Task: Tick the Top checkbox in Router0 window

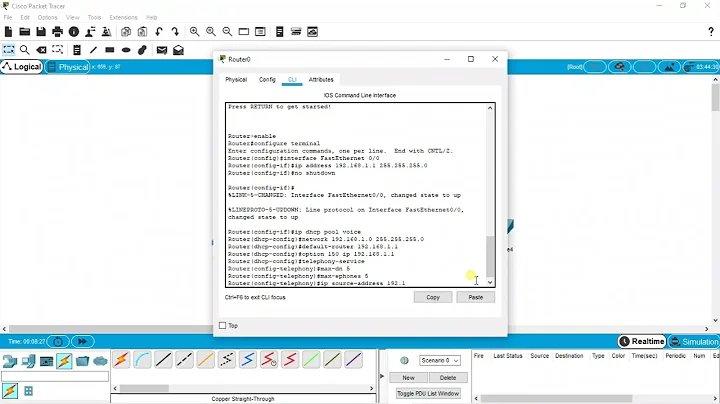Action: (223, 325)
